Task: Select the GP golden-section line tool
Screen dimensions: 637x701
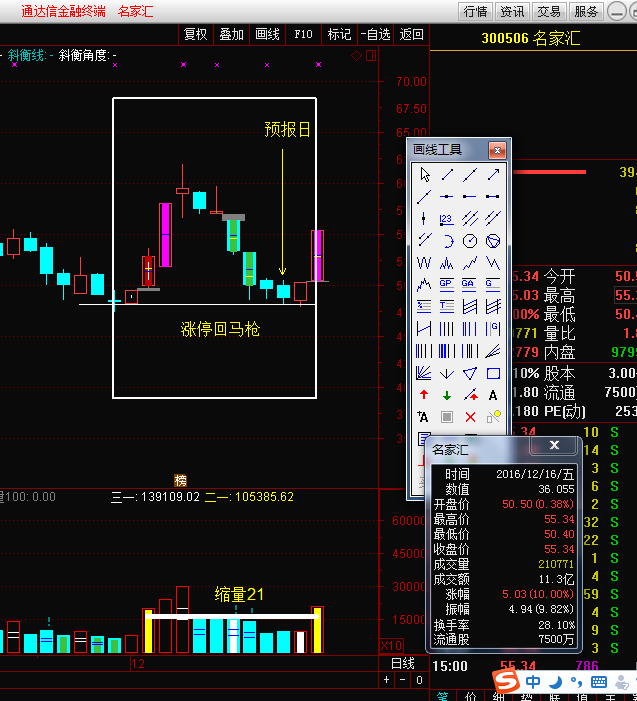Action: [447, 285]
